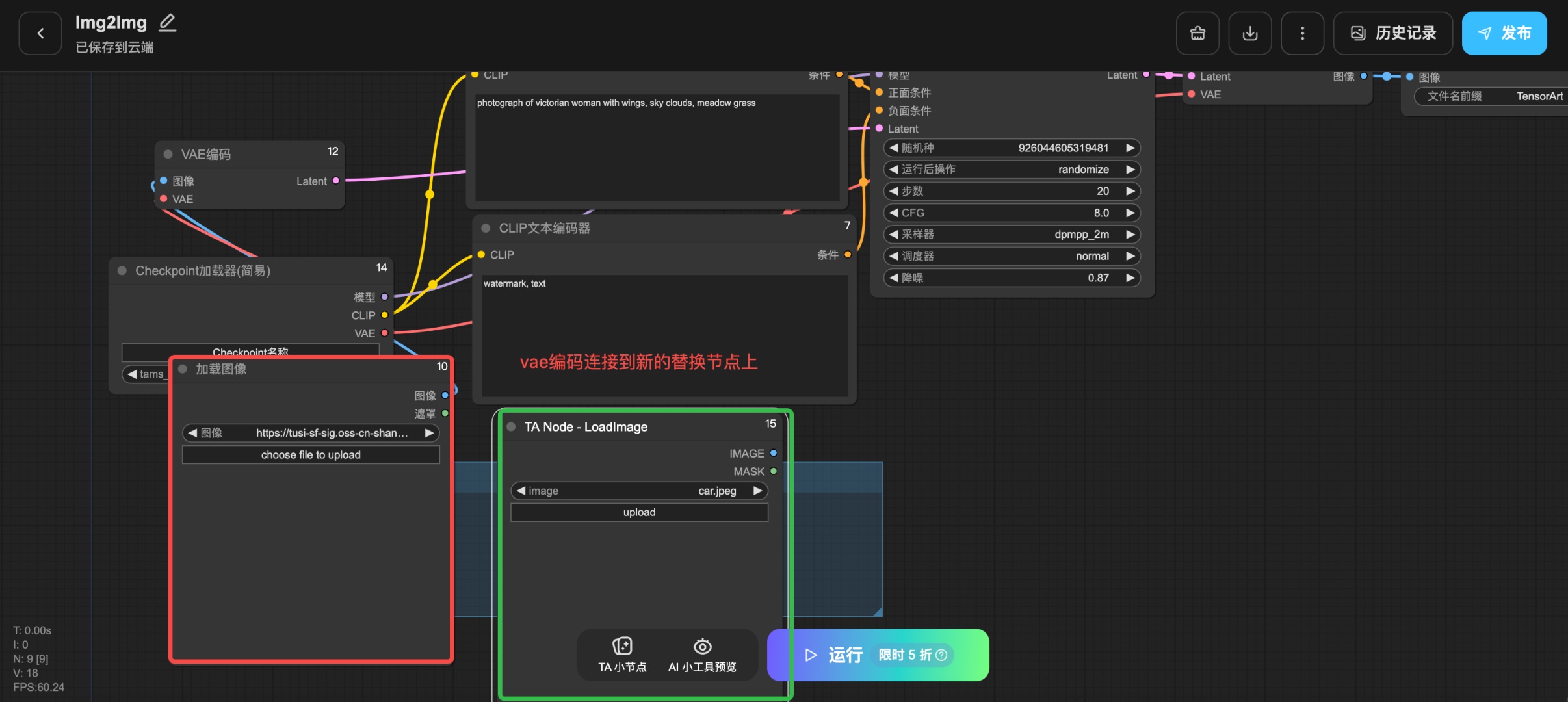
Task: Open the toolbox basket icon
Action: click(x=1197, y=33)
